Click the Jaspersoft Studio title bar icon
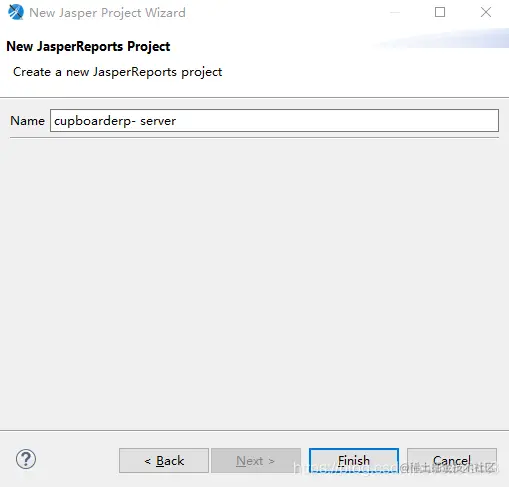The image size is (509, 487). [16, 12]
